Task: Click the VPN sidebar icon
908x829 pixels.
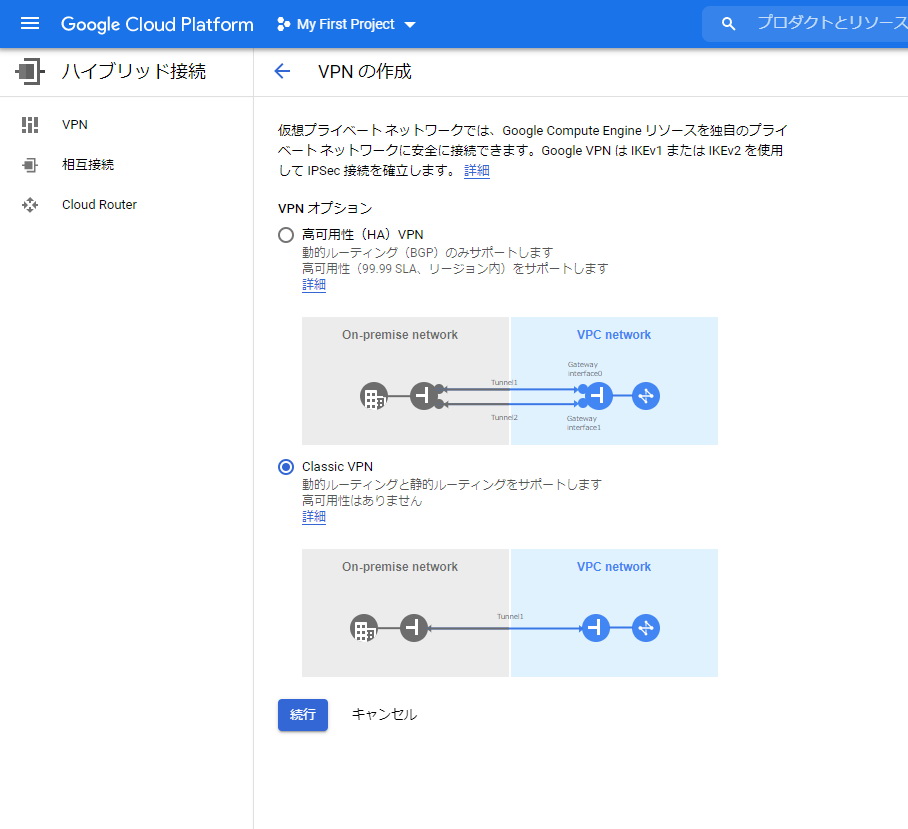Action: pyautogui.click(x=30, y=124)
